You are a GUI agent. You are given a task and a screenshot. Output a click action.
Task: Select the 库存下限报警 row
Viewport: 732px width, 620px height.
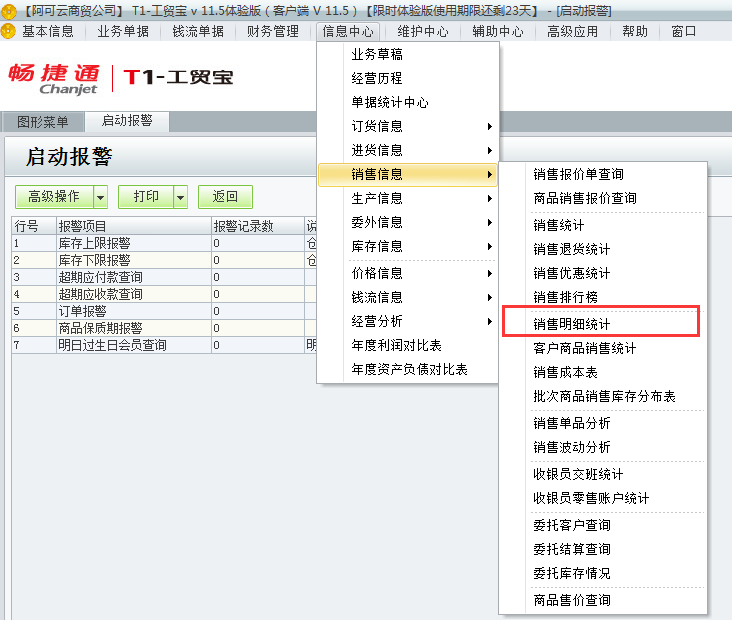point(164,260)
